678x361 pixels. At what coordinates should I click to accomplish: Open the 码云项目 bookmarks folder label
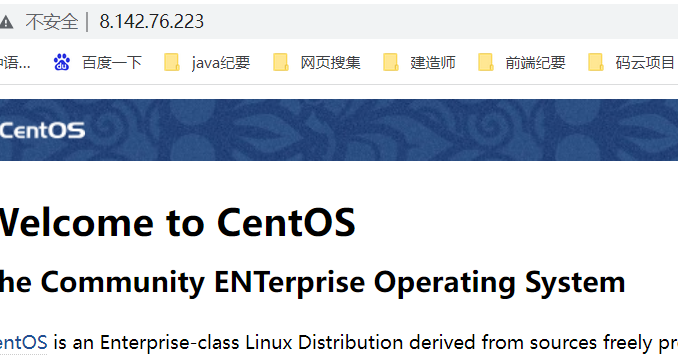point(645,63)
